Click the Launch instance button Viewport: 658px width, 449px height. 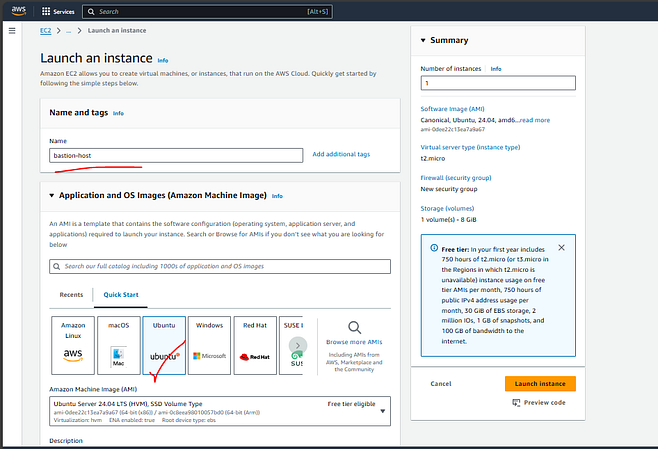540,384
